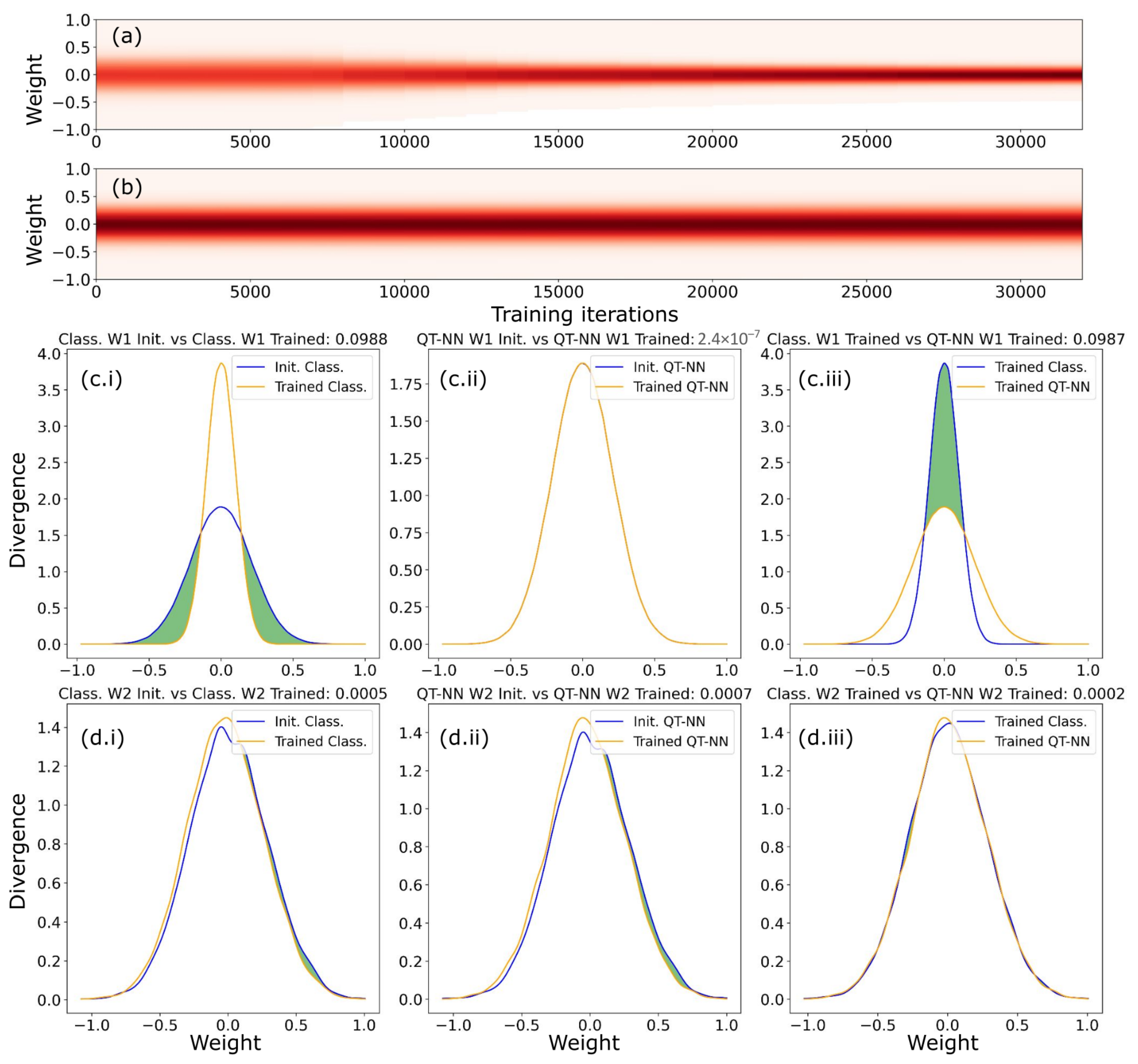Click the 'Trained Class.' legend entry in panel (d.iii)
Screen dimensions: 1138x1064
tap(1041, 722)
